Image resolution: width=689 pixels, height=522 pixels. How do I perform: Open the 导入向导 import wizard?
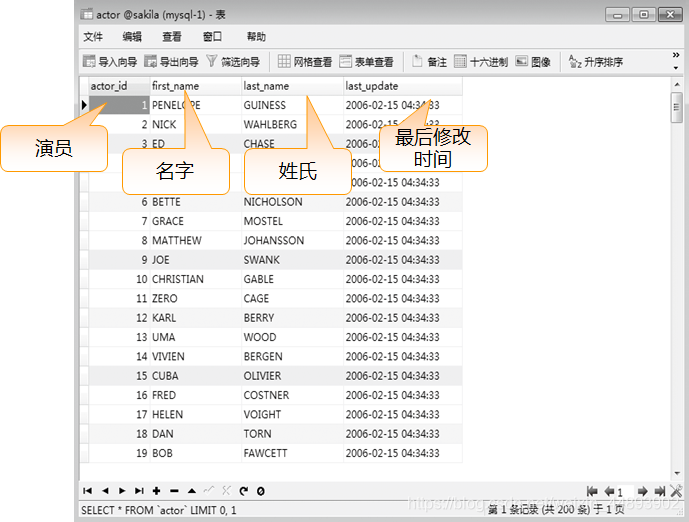click(x=110, y=62)
